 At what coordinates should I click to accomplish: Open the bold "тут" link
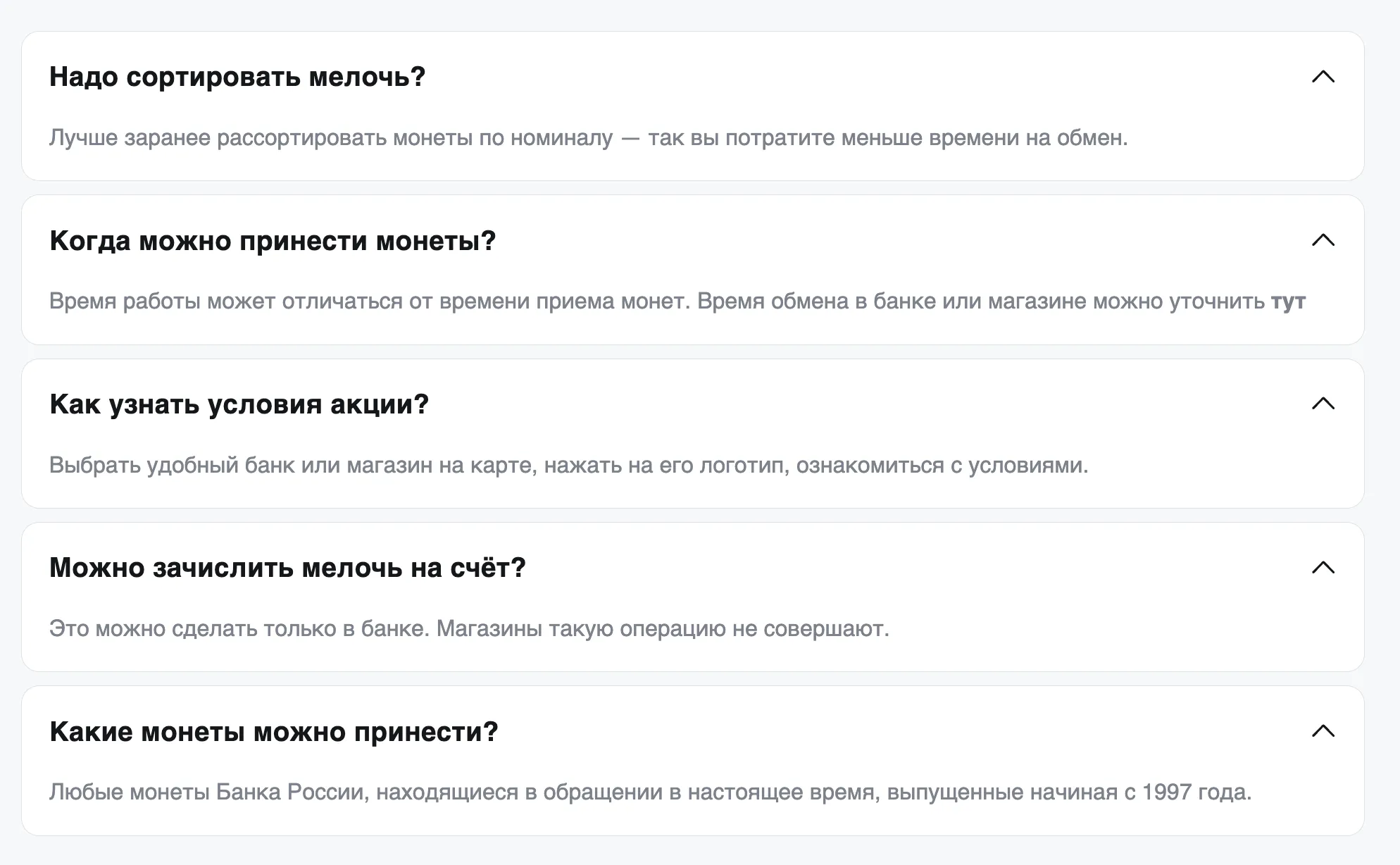tap(1288, 301)
